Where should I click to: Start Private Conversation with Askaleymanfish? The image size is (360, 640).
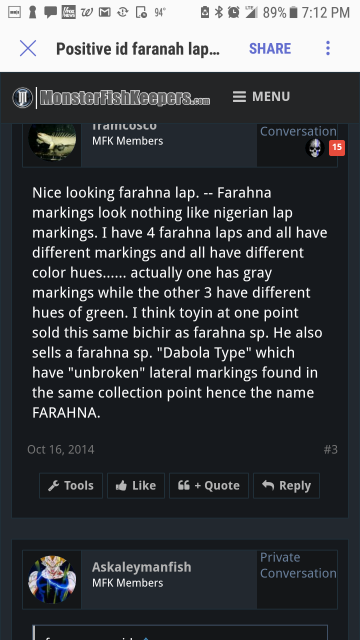point(298,565)
